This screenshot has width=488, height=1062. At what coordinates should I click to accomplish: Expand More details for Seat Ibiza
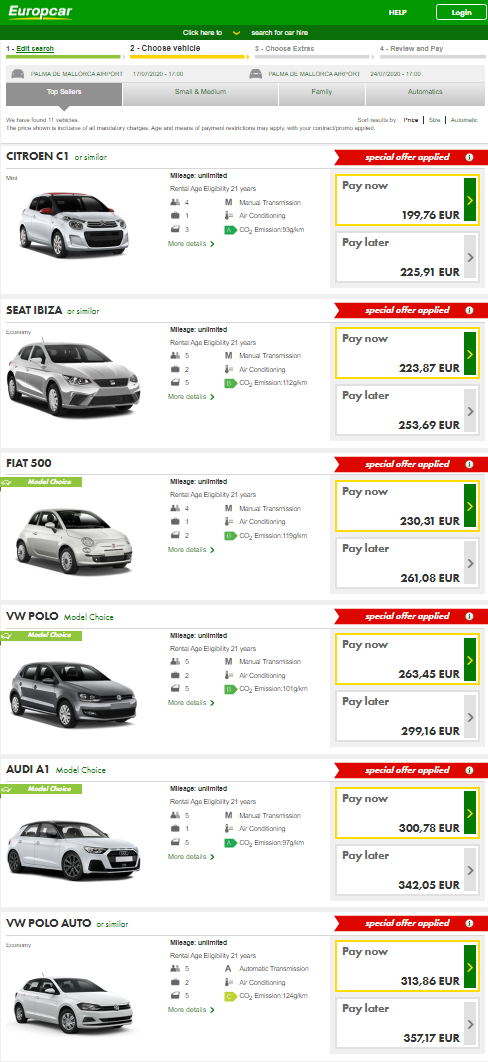pos(192,396)
